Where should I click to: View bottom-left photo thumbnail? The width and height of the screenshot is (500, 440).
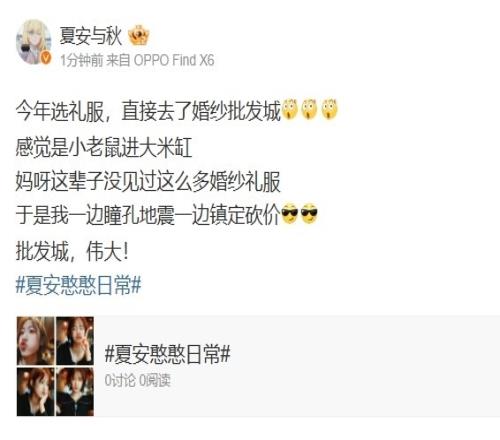tap(36, 391)
